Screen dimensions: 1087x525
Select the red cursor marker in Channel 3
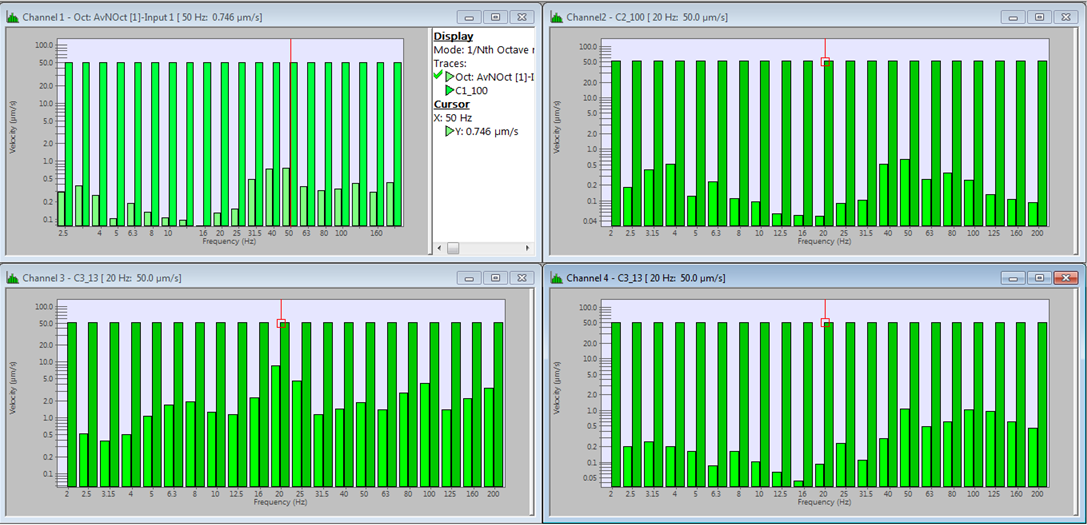tap(281, 323)
